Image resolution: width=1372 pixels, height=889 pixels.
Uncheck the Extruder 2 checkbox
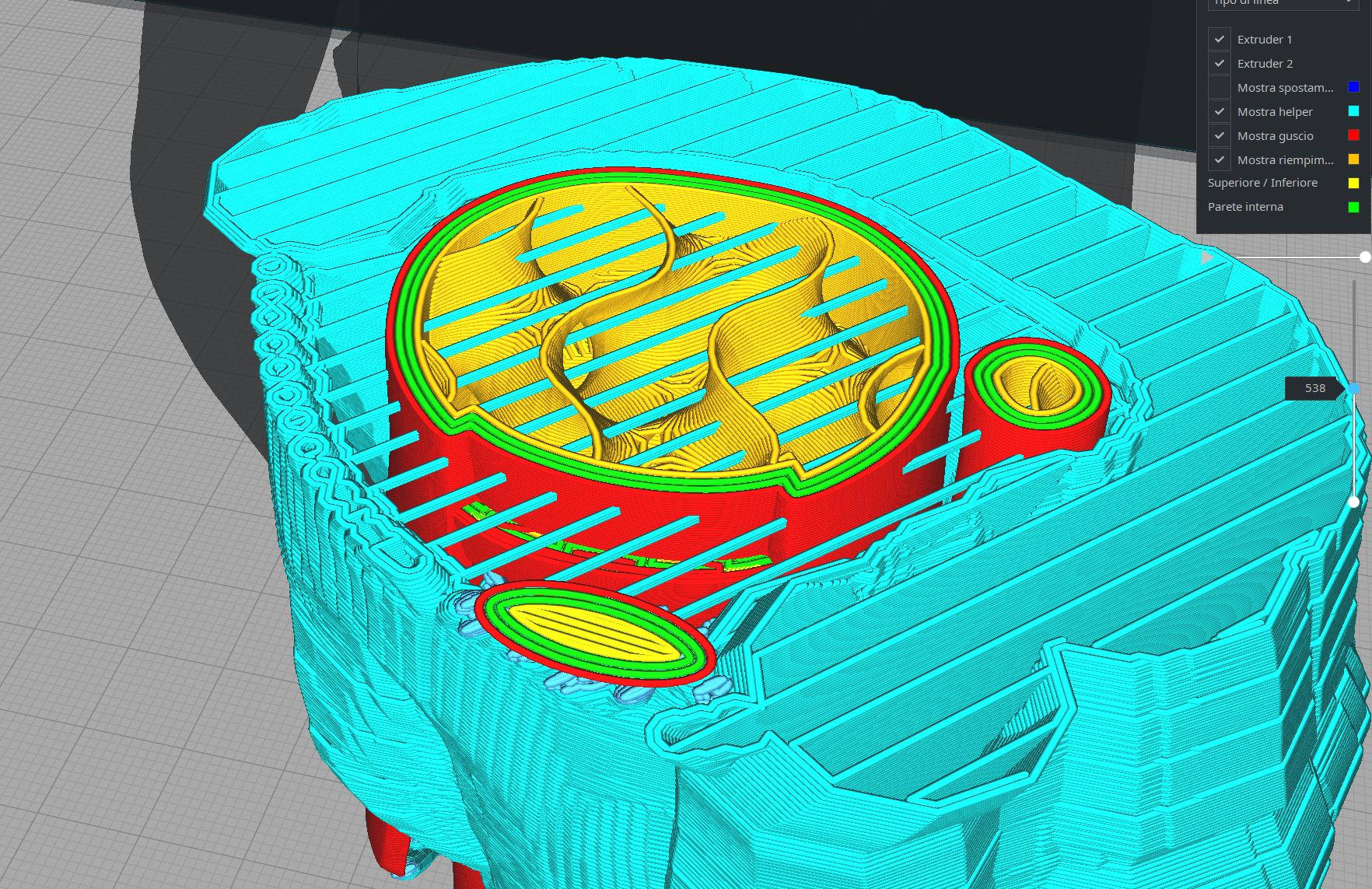[x=1219, y=63]
